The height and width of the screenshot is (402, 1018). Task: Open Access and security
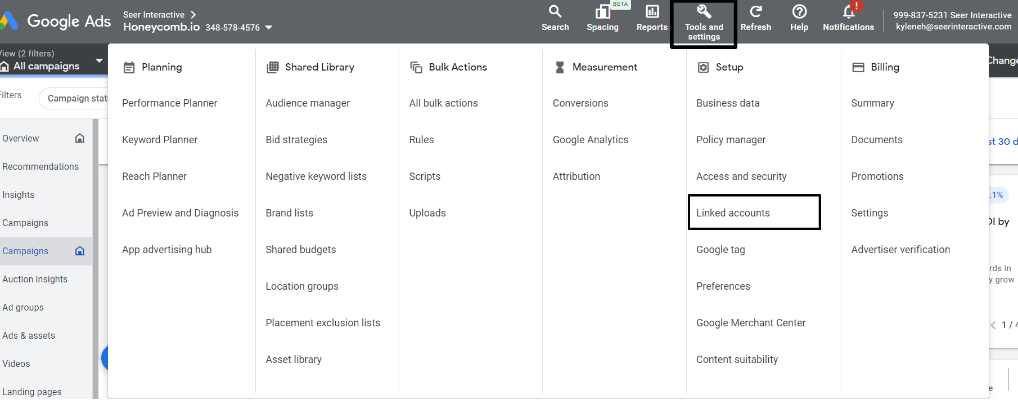[741, 177]
